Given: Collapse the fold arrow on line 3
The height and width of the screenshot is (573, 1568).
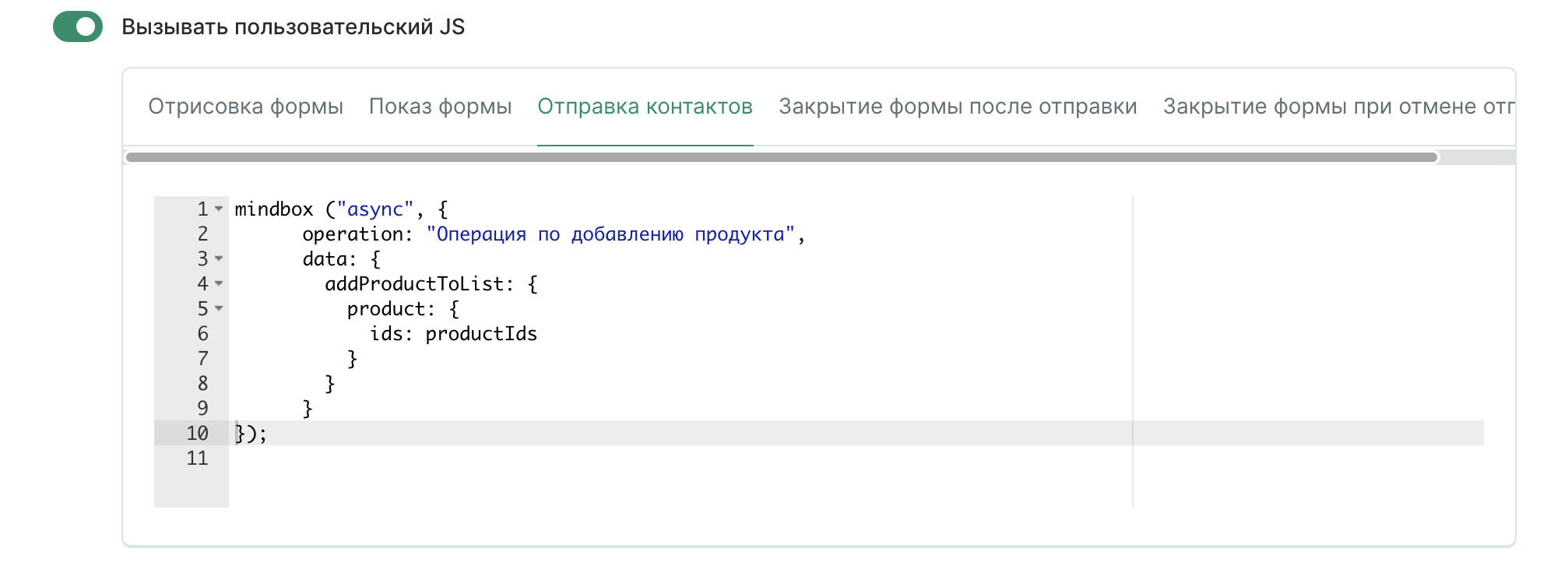Looking at the screenshot, I should coord(219,258).
